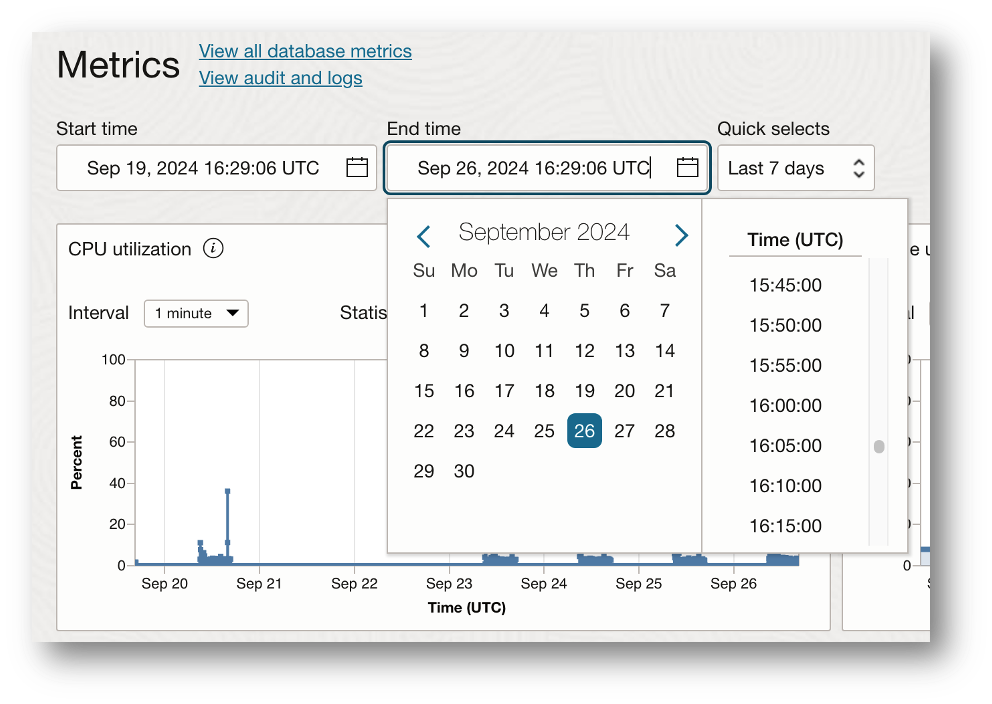Open the Start time calendar icon

(357, 168)
